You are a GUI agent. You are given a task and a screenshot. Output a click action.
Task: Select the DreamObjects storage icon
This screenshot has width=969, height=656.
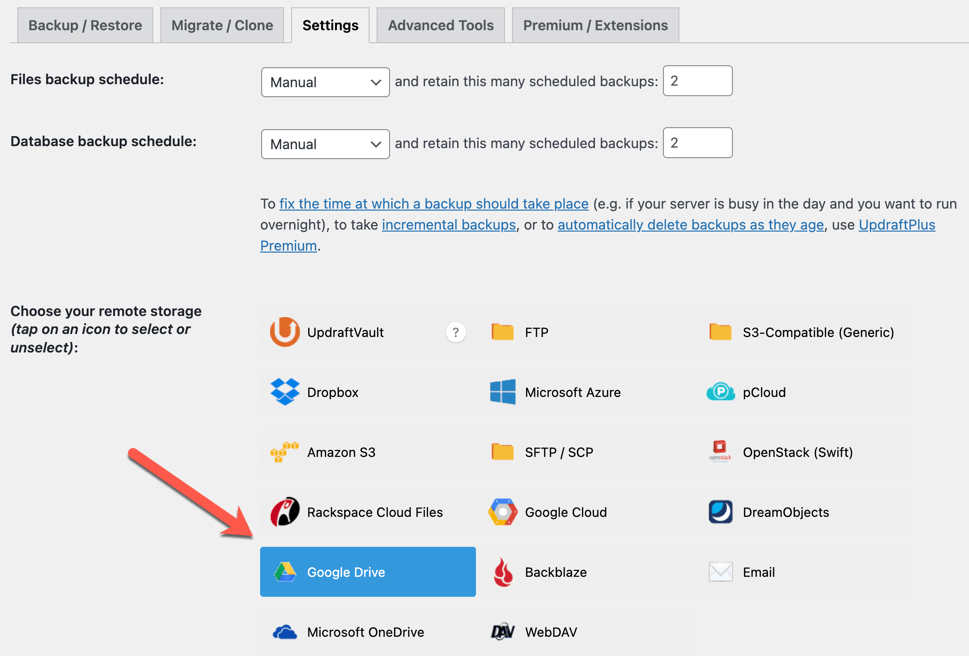(x=720, y=512)
